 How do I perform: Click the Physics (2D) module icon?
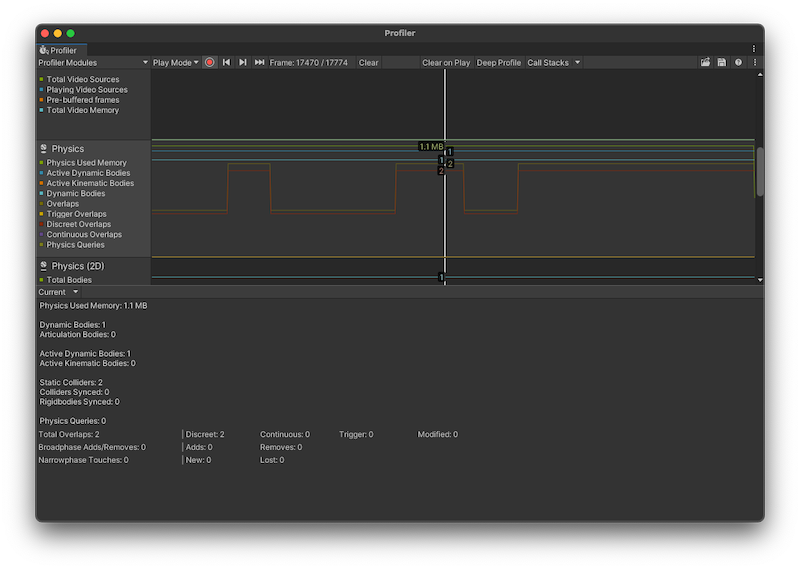tap(44, 266)
